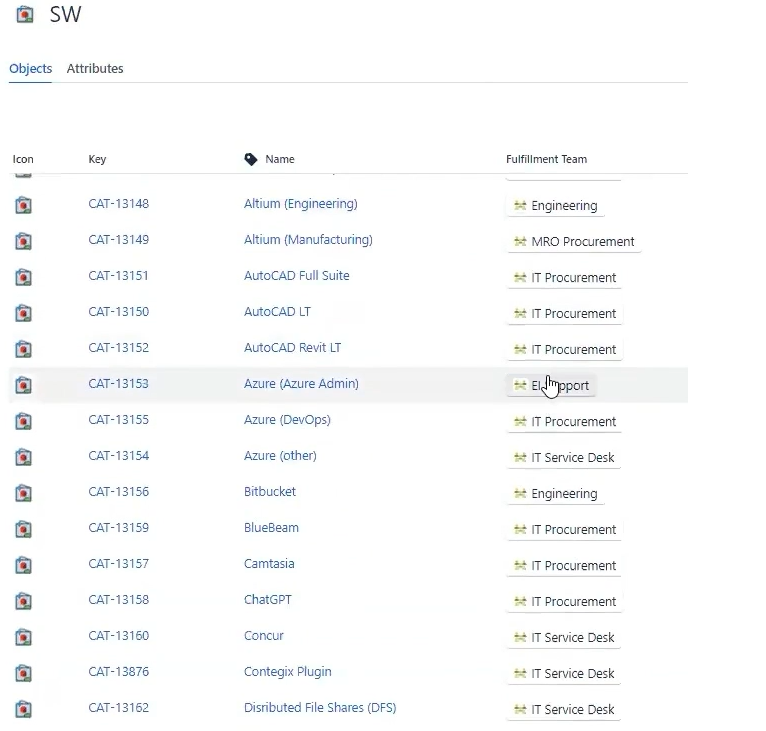This screenshot has height=731, width=766.
Task: Click the icon in the CAT-13149 row
Action: coord(23,241)
